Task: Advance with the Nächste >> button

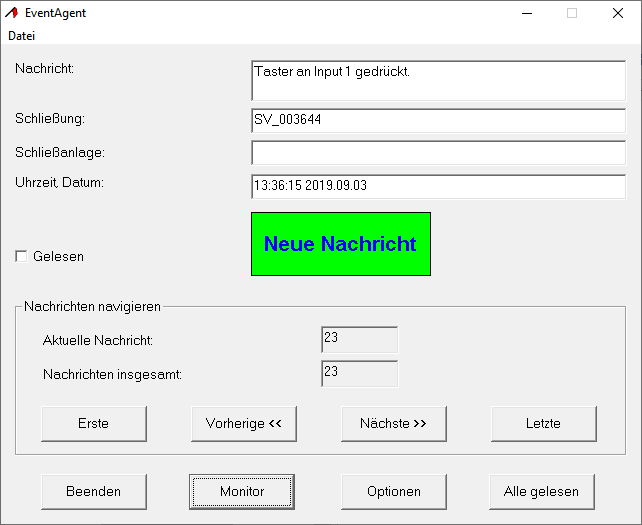Action: click(x=393, y=423)
